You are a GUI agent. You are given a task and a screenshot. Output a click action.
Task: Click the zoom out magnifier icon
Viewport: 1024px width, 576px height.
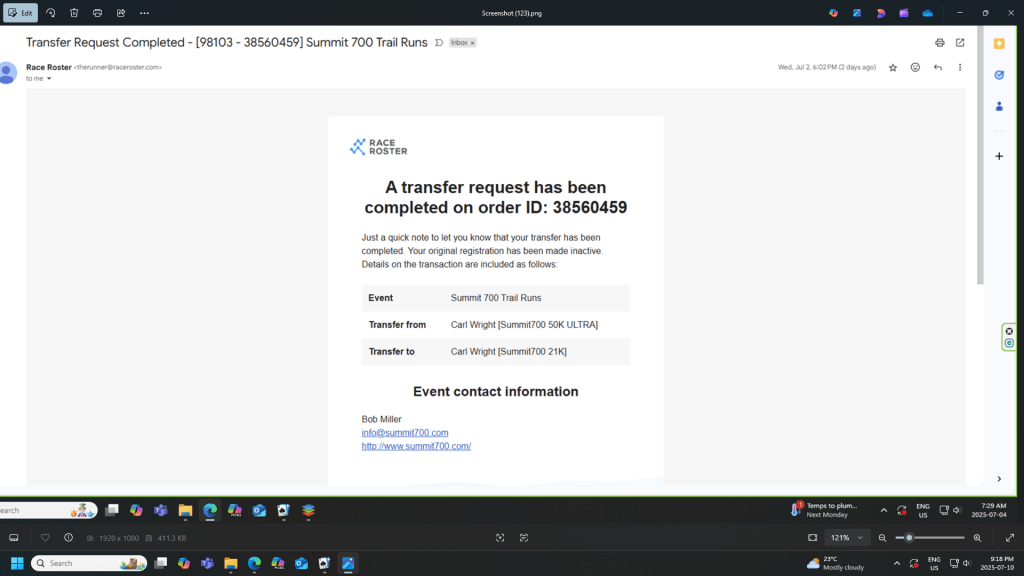(x=882, y=537)
